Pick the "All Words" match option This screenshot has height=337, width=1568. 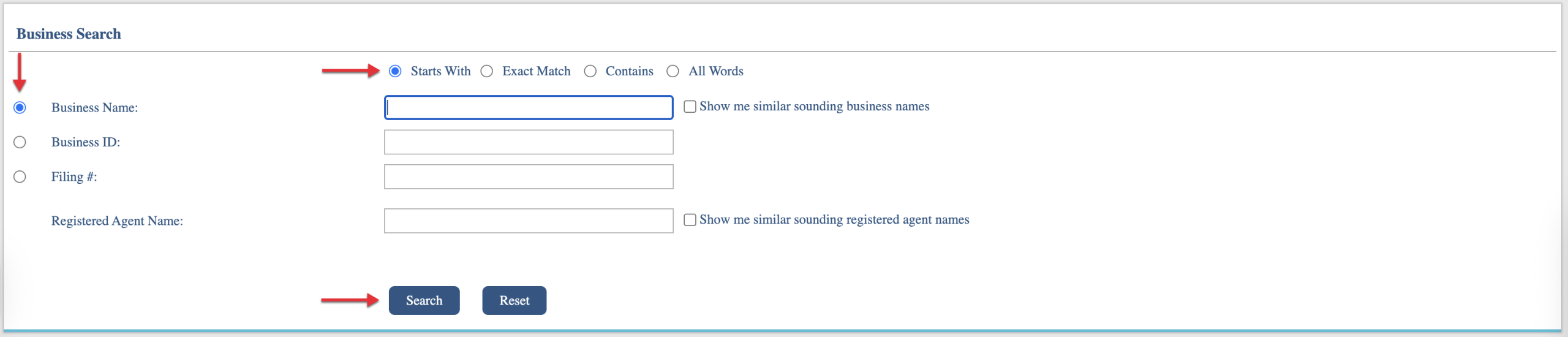[673, 71]
